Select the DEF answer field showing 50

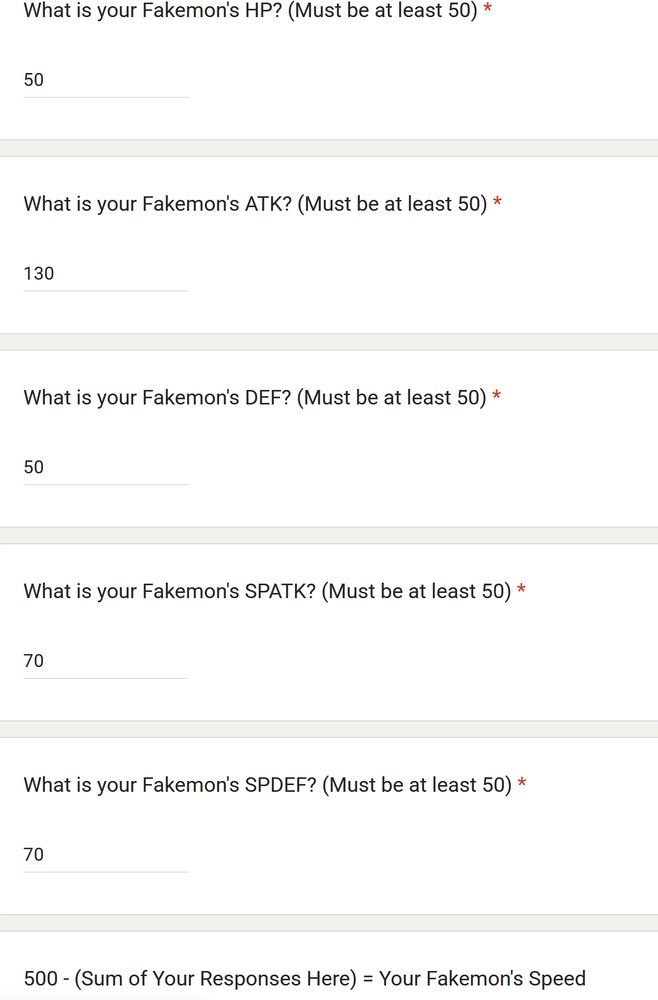[106, 467]
